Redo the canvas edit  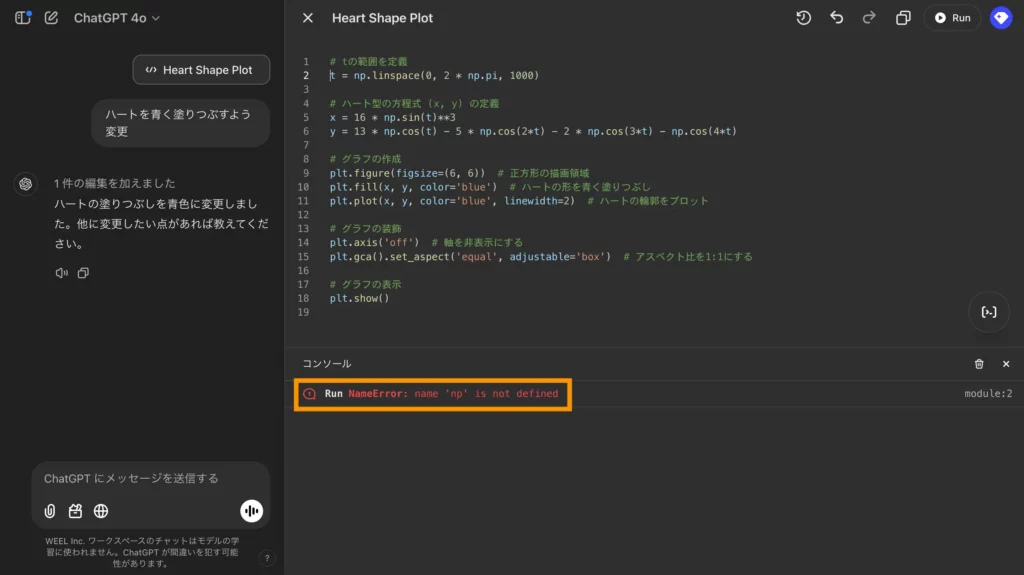pos(869,18)
